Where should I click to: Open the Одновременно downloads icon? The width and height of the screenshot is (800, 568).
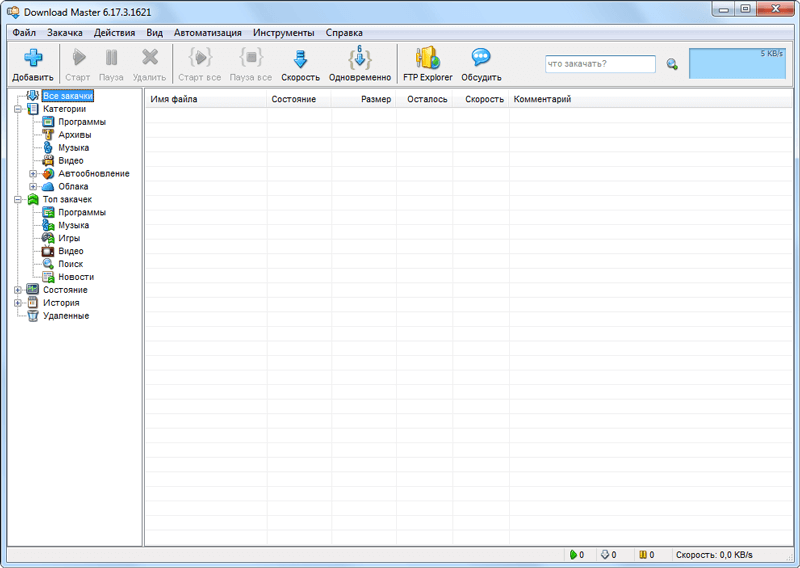360,58
